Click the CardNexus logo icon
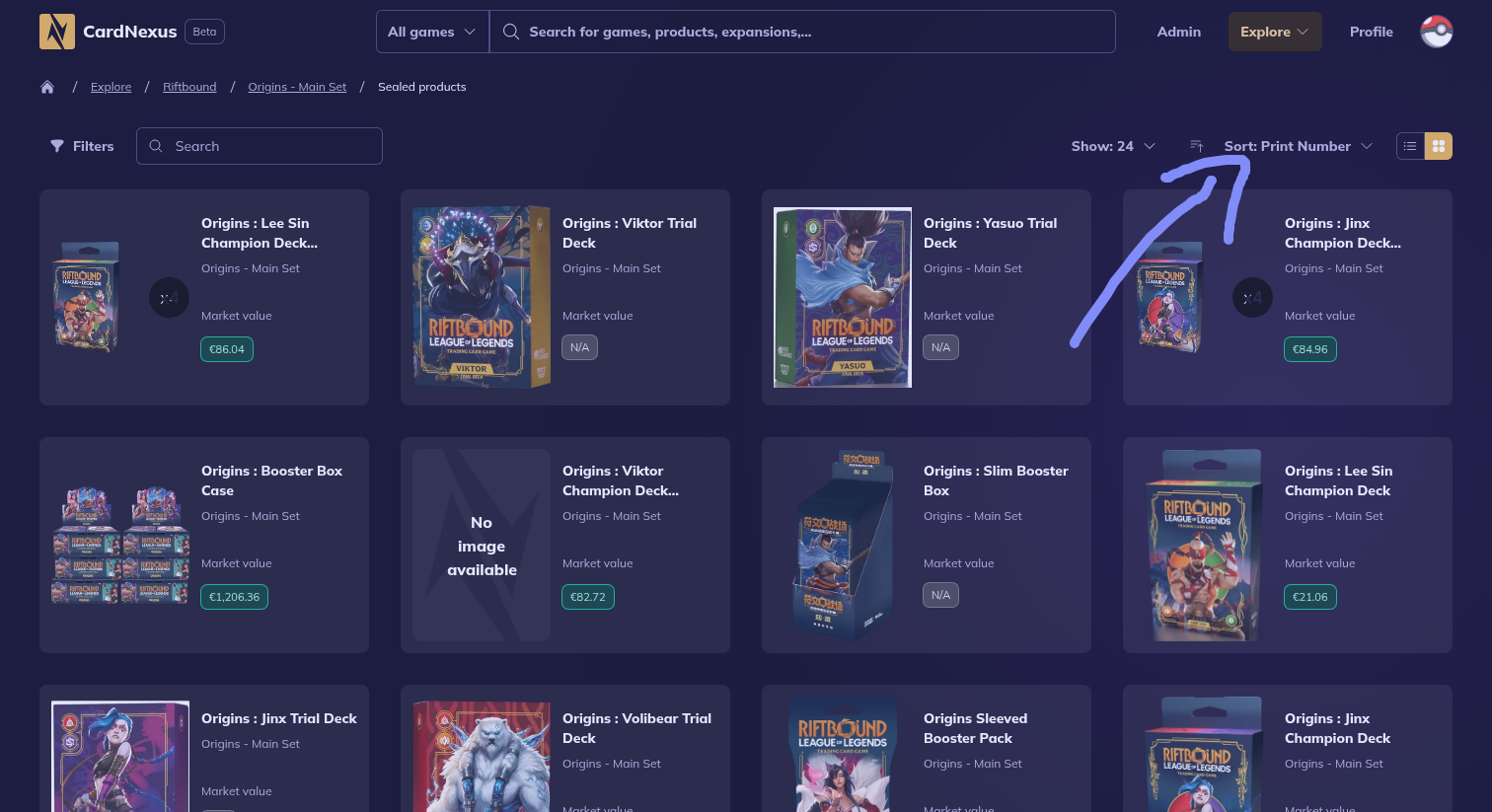 (x=57, y=32)
